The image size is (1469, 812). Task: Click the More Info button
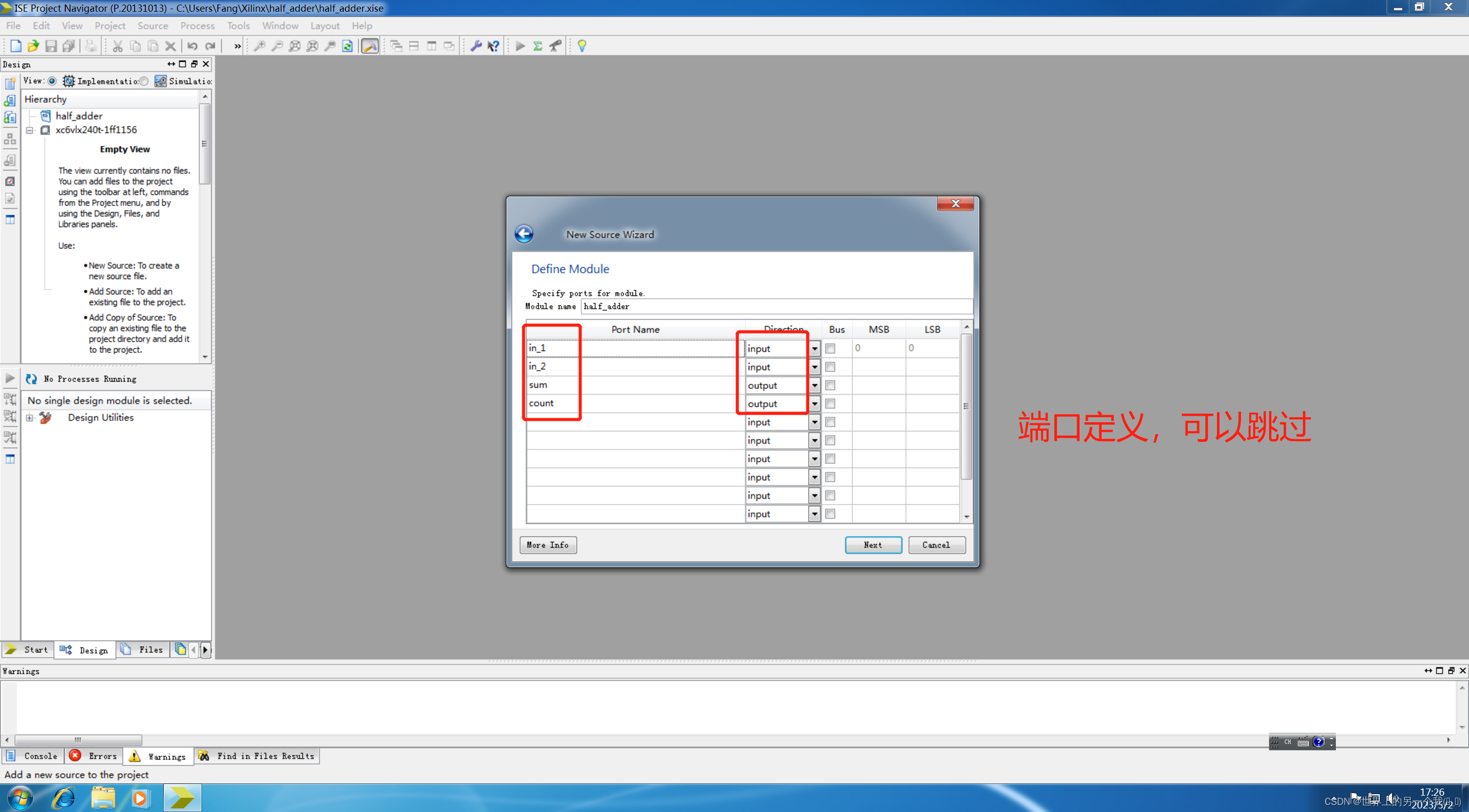pyautogui.click(x=547, y=545)
